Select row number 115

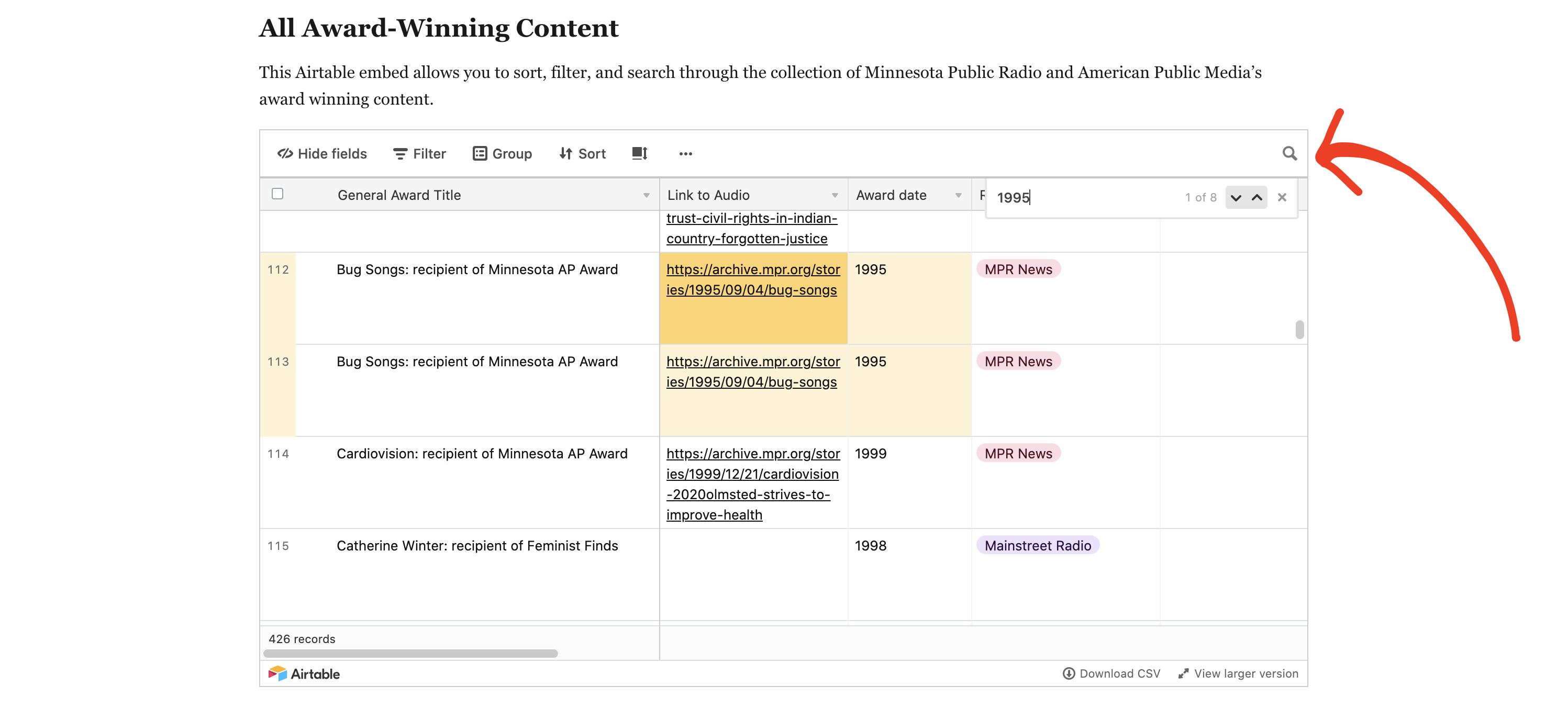pos(278,546)
